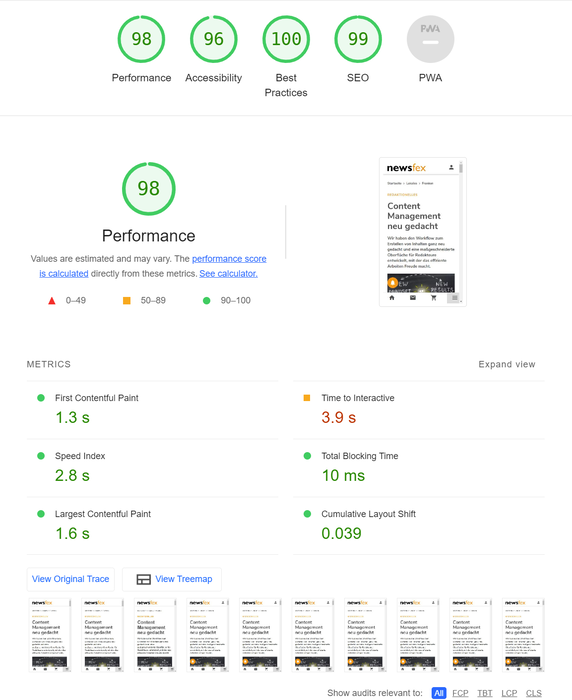This screenshot has height=700, width=572.
Task: Click the gray PWA badge icon
Action: click(x=430, y=39)
